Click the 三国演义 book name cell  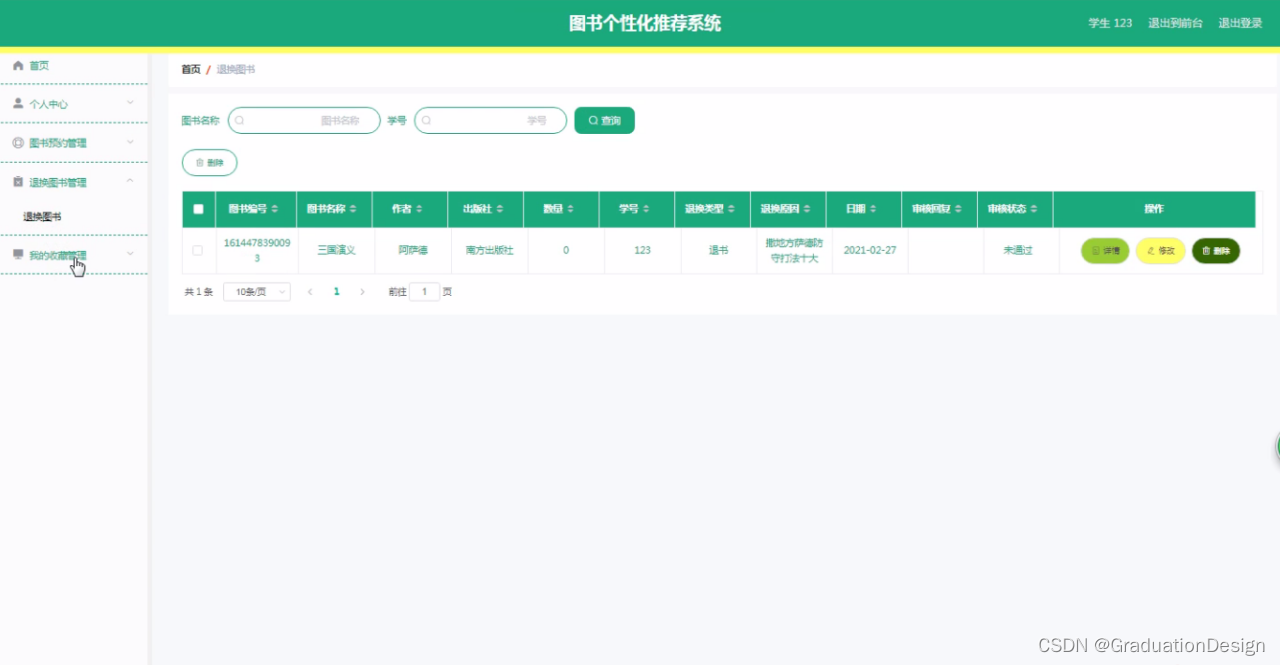pyautogui.click(x=336, y=250)
